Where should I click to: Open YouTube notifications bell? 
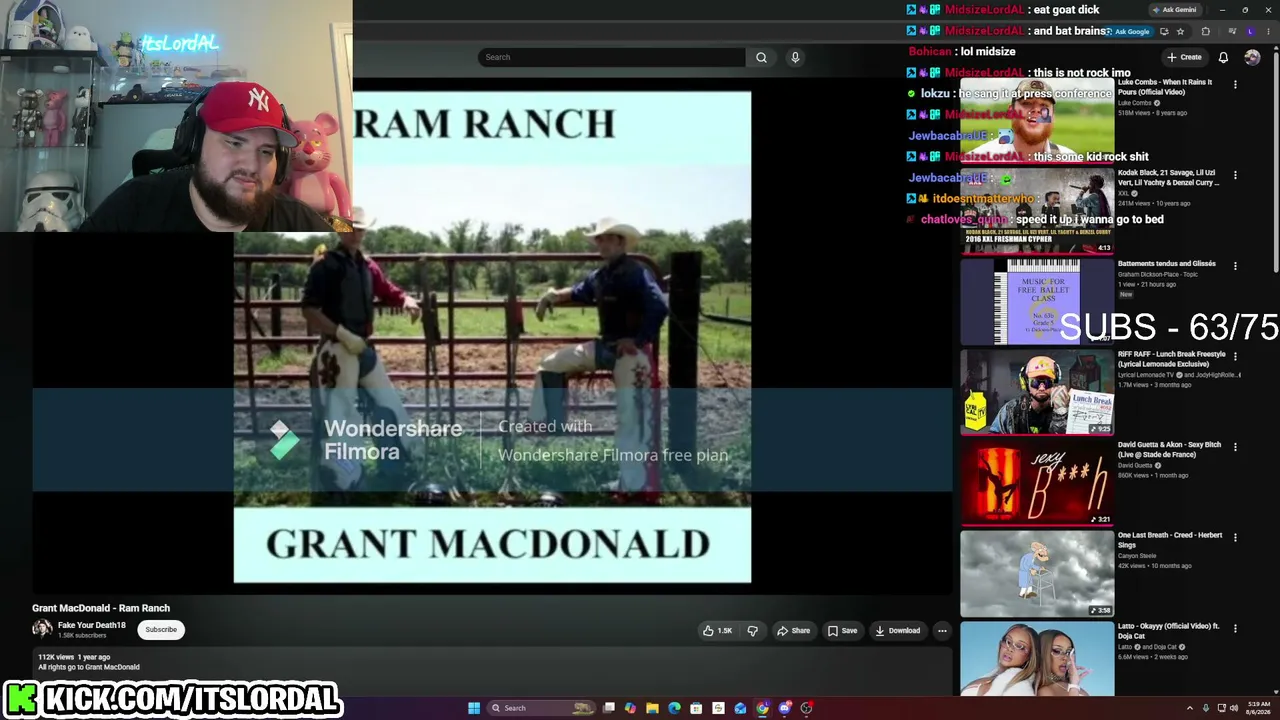click(x=1223, y=57)
